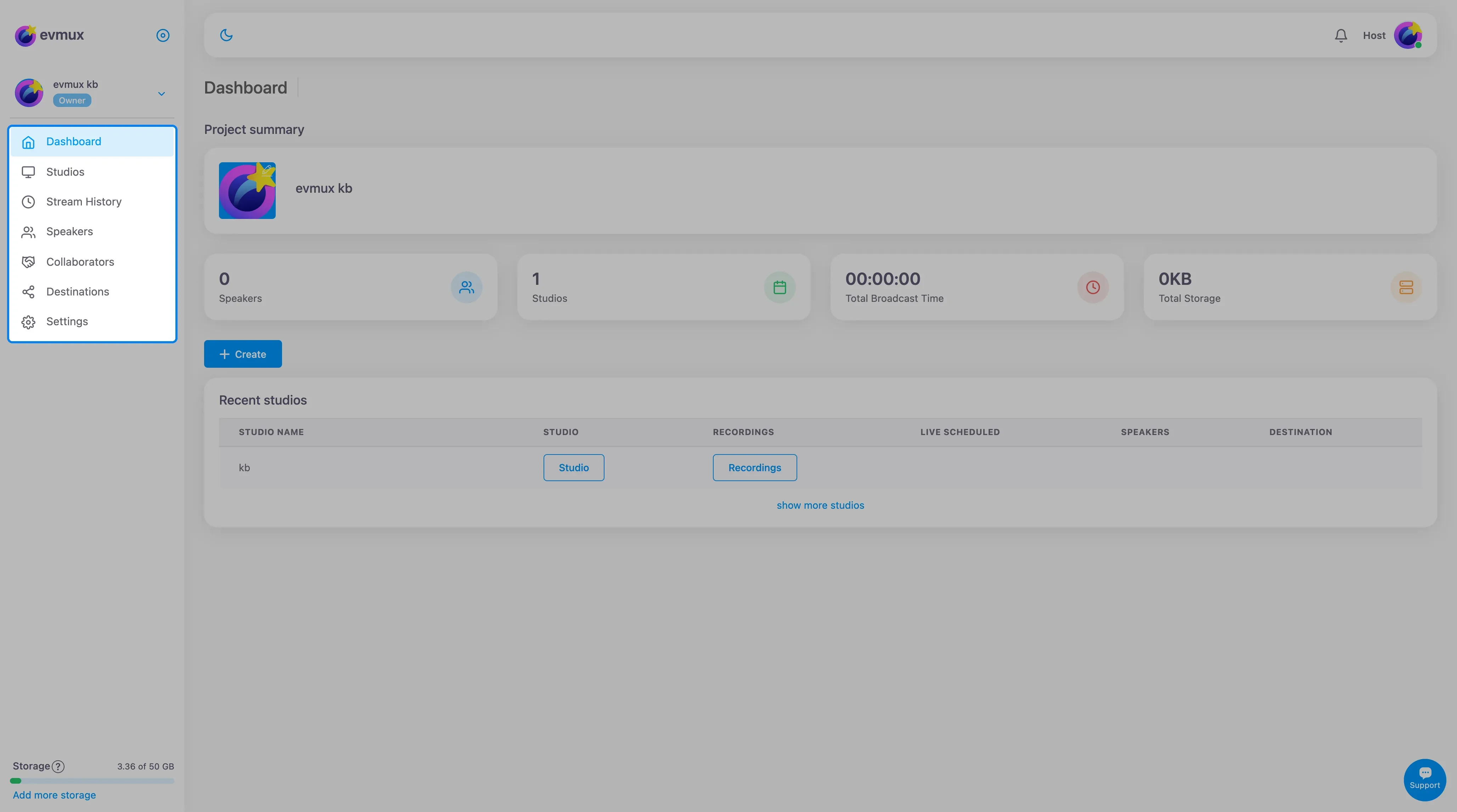Click the Destinations share icon
The width and height of the screenshot is (1457, 812).
(28, 292)
